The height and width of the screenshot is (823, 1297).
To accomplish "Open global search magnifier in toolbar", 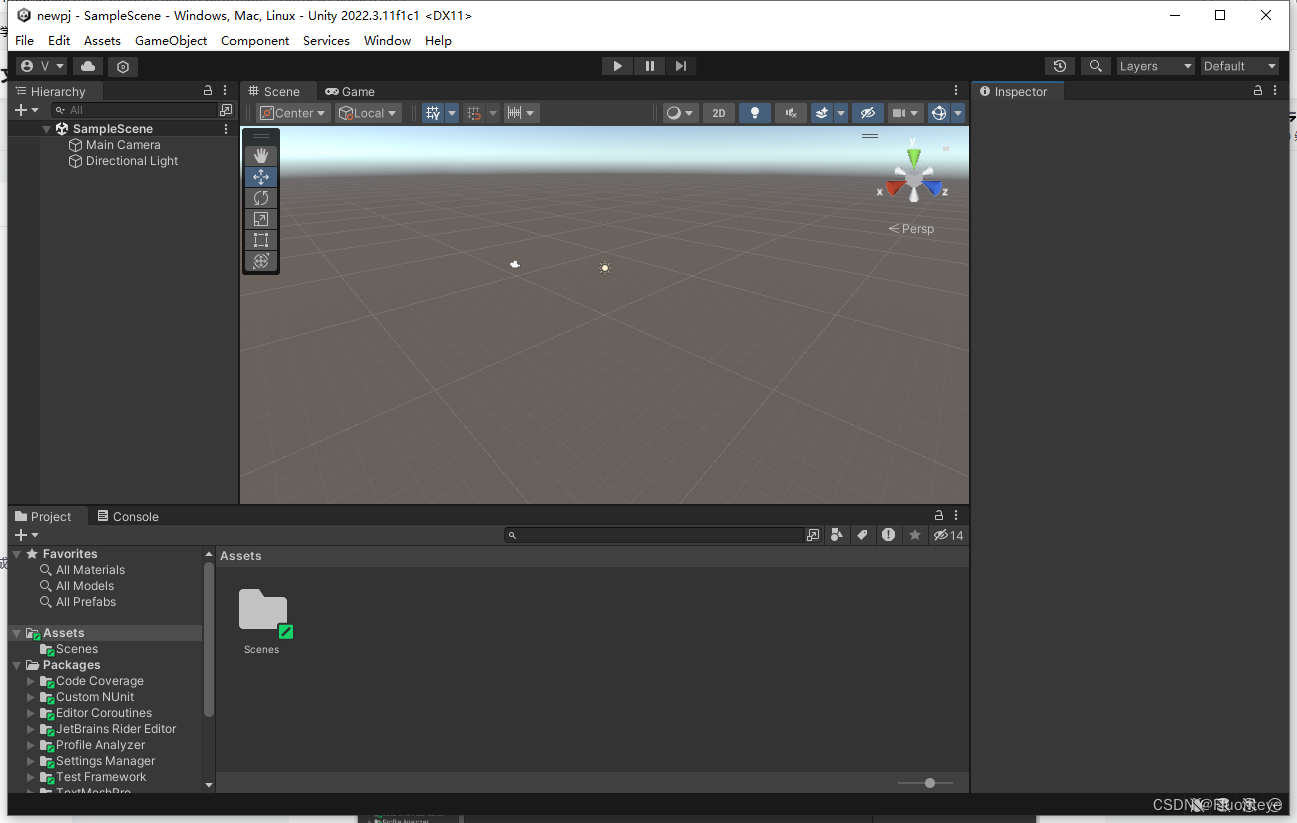I will [x=1097, y=66].
